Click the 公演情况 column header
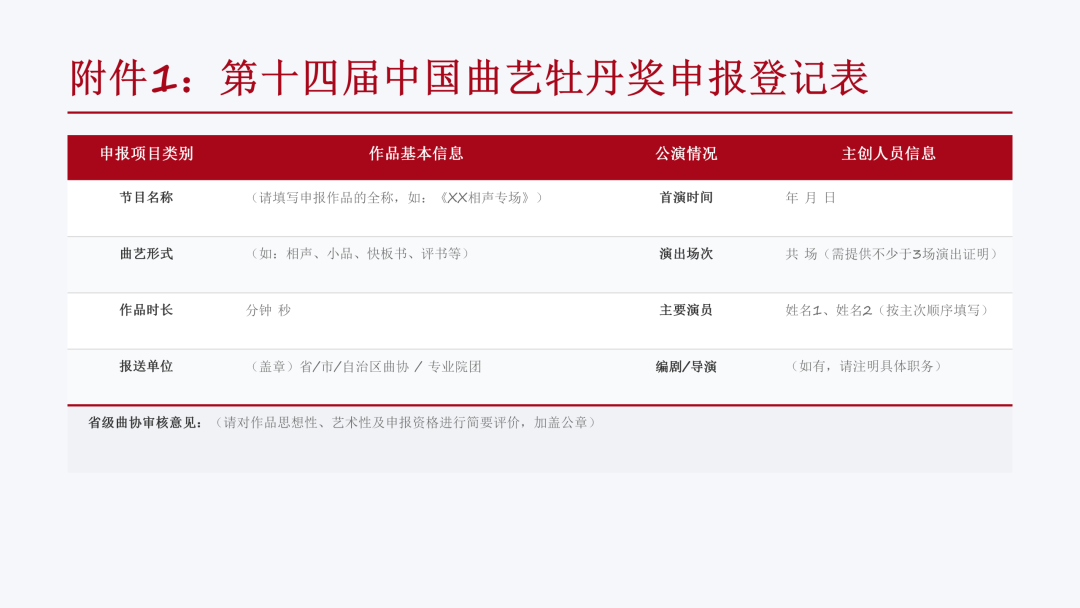 pyautogui.click(x=686, y=154)
